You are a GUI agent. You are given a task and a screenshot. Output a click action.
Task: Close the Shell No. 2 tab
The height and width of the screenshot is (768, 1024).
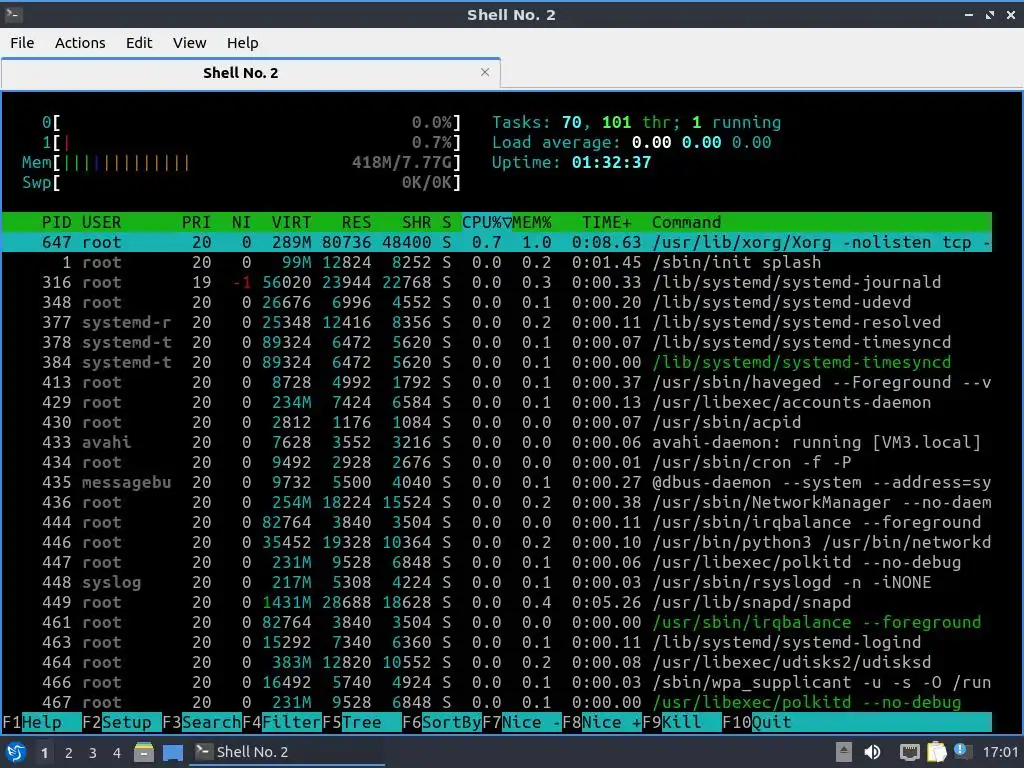click(x=485, y=72)
